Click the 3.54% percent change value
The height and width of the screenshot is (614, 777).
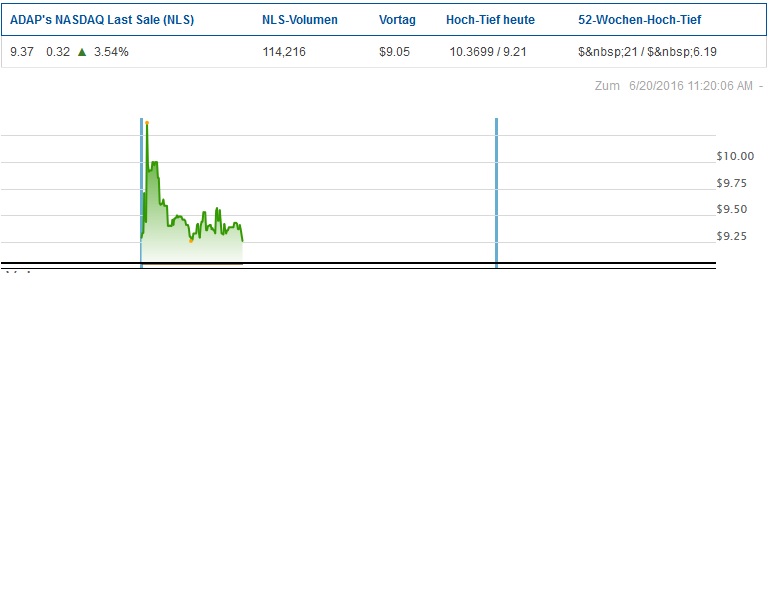click(111, 52)
